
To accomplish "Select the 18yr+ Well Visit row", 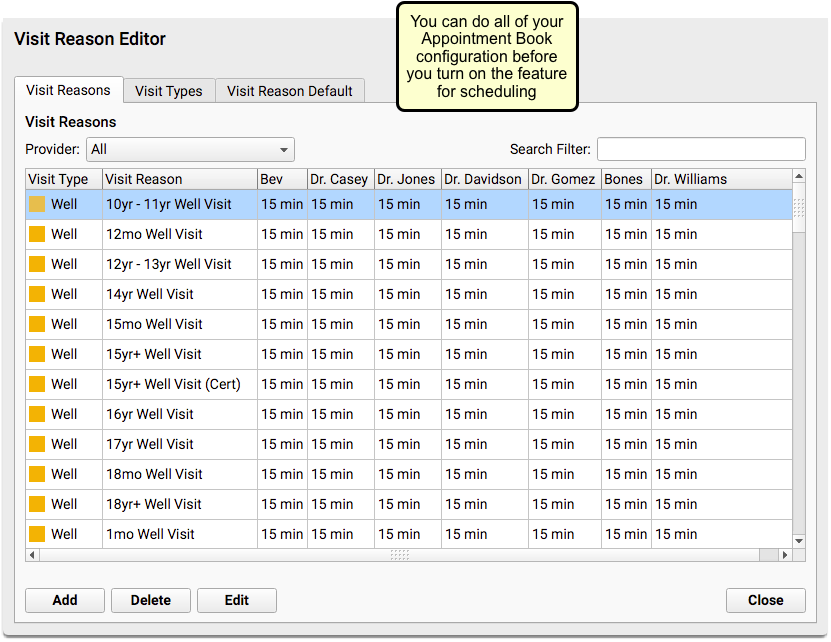I will click(409, 504).
